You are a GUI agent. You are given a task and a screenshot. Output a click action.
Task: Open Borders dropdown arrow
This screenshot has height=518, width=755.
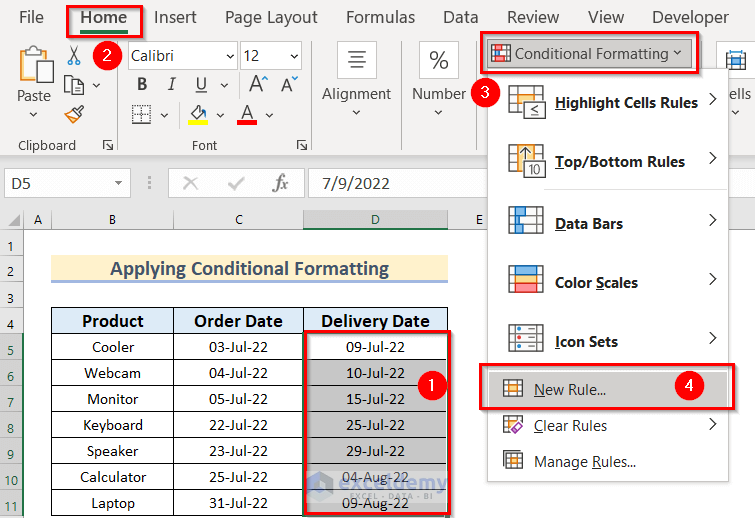(164, 115)
